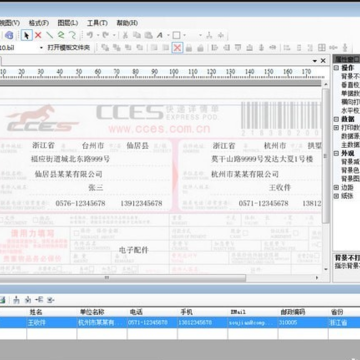
Task: Click the bring to front layer icon
Action: point(105,48)
